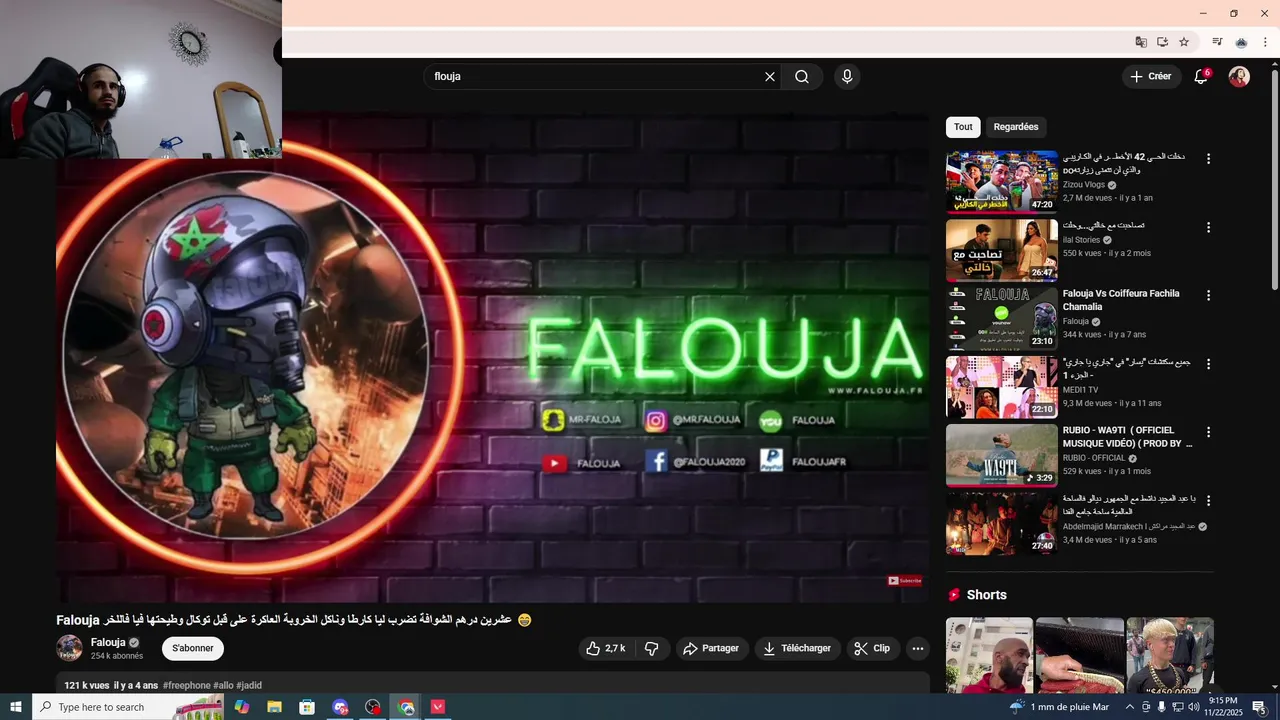1280x720 pixels.
Task: Open the volume speaker tray icon
Action: pyautogui.click(x=1193, y=707)
